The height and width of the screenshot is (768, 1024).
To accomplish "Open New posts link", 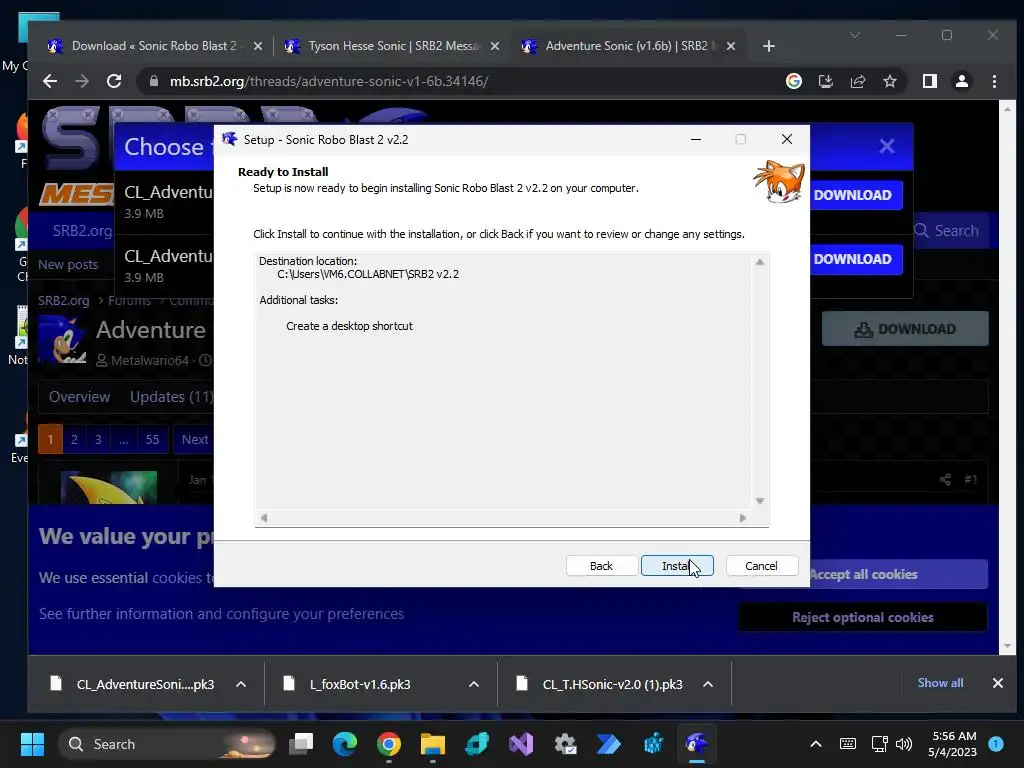I will [x=68, y=264].
